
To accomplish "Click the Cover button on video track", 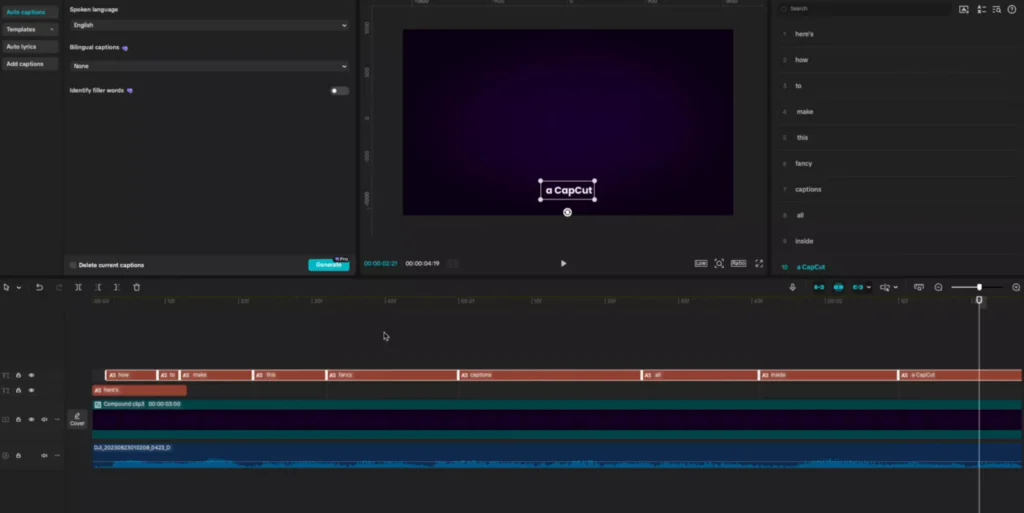I will point(77,420).
